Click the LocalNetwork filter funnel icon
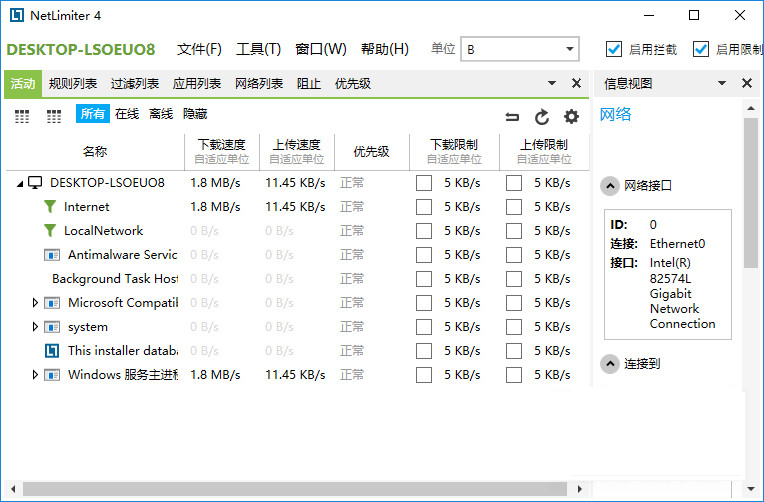The height and width of the screenshot is (502, 764). 50,231
